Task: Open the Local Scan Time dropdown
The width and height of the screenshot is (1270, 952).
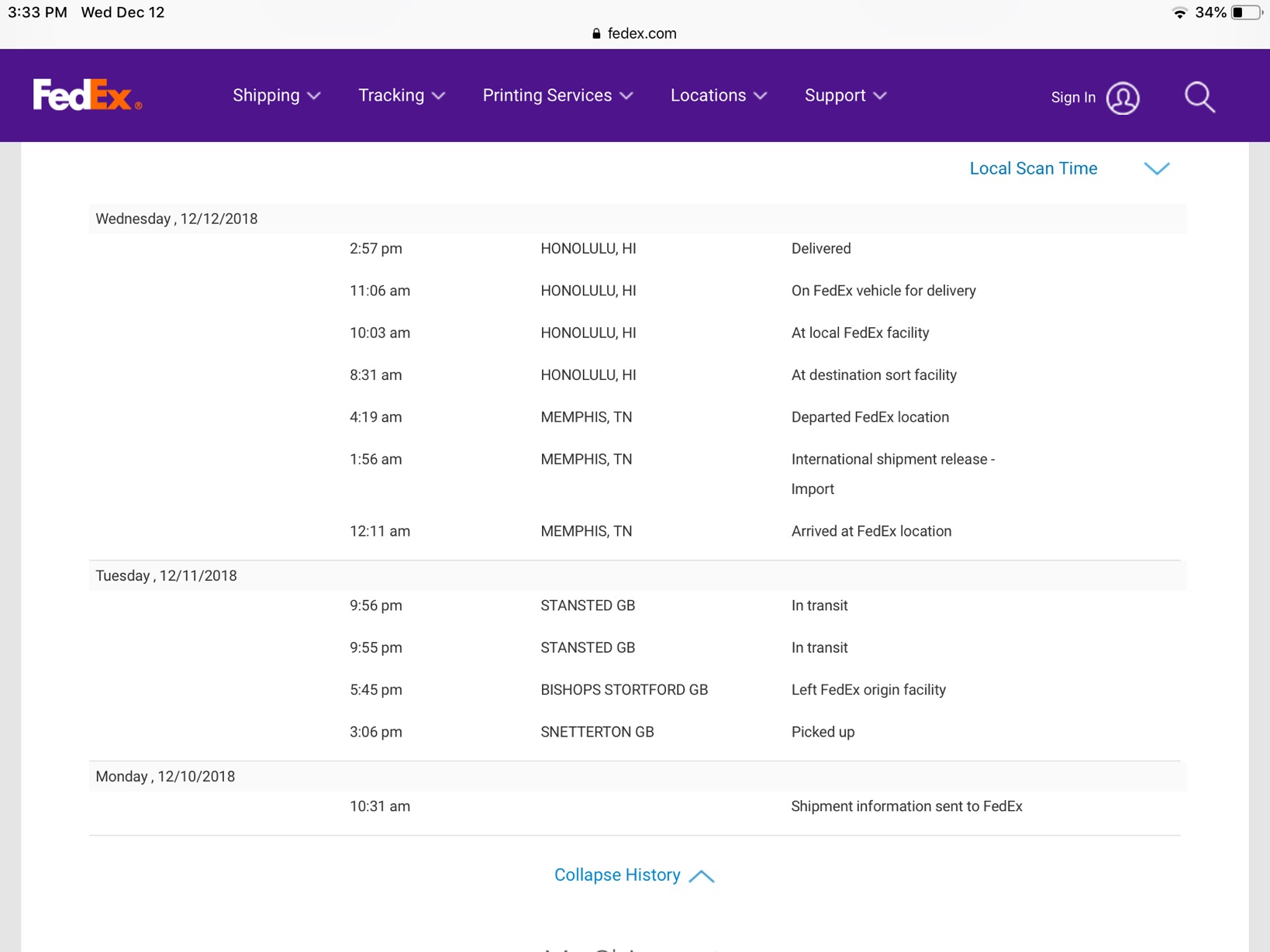Action: coord(1069,168)
